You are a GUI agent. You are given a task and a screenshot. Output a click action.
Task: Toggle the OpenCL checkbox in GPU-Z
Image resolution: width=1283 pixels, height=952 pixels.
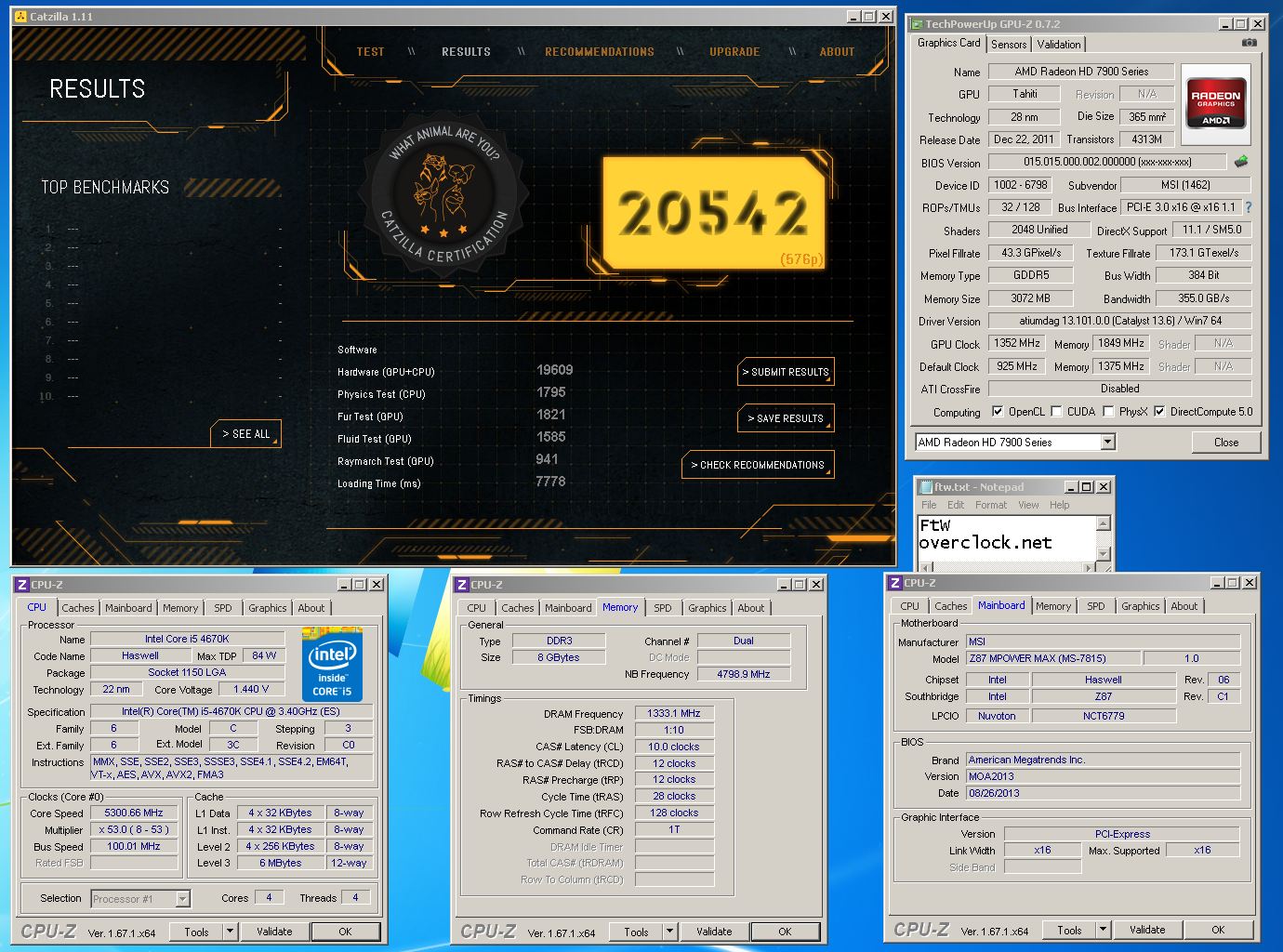pyautogui.click(x=998, y=412)
